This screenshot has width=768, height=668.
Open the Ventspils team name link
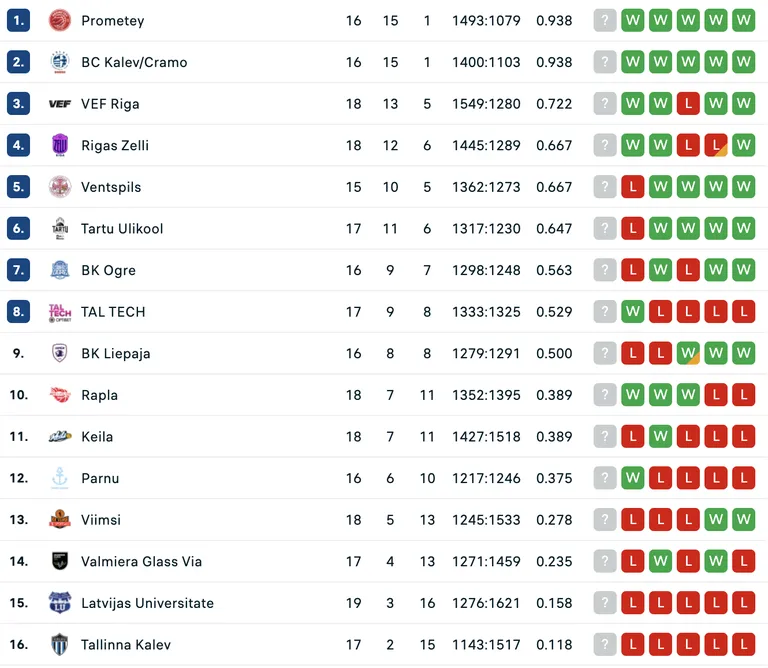(x=111, y=187)
